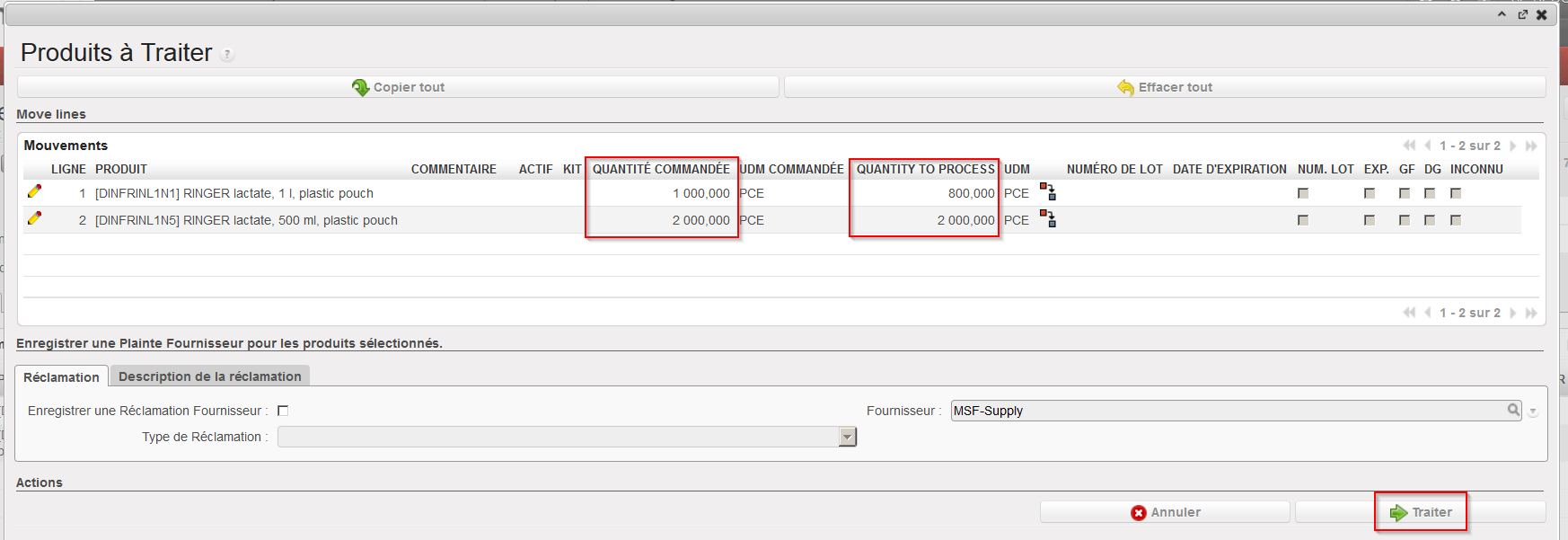This screenshot has width=1568, height=540.
Task: Click the pencil edit icon for line 2
Action: click(x=34, y=218)
